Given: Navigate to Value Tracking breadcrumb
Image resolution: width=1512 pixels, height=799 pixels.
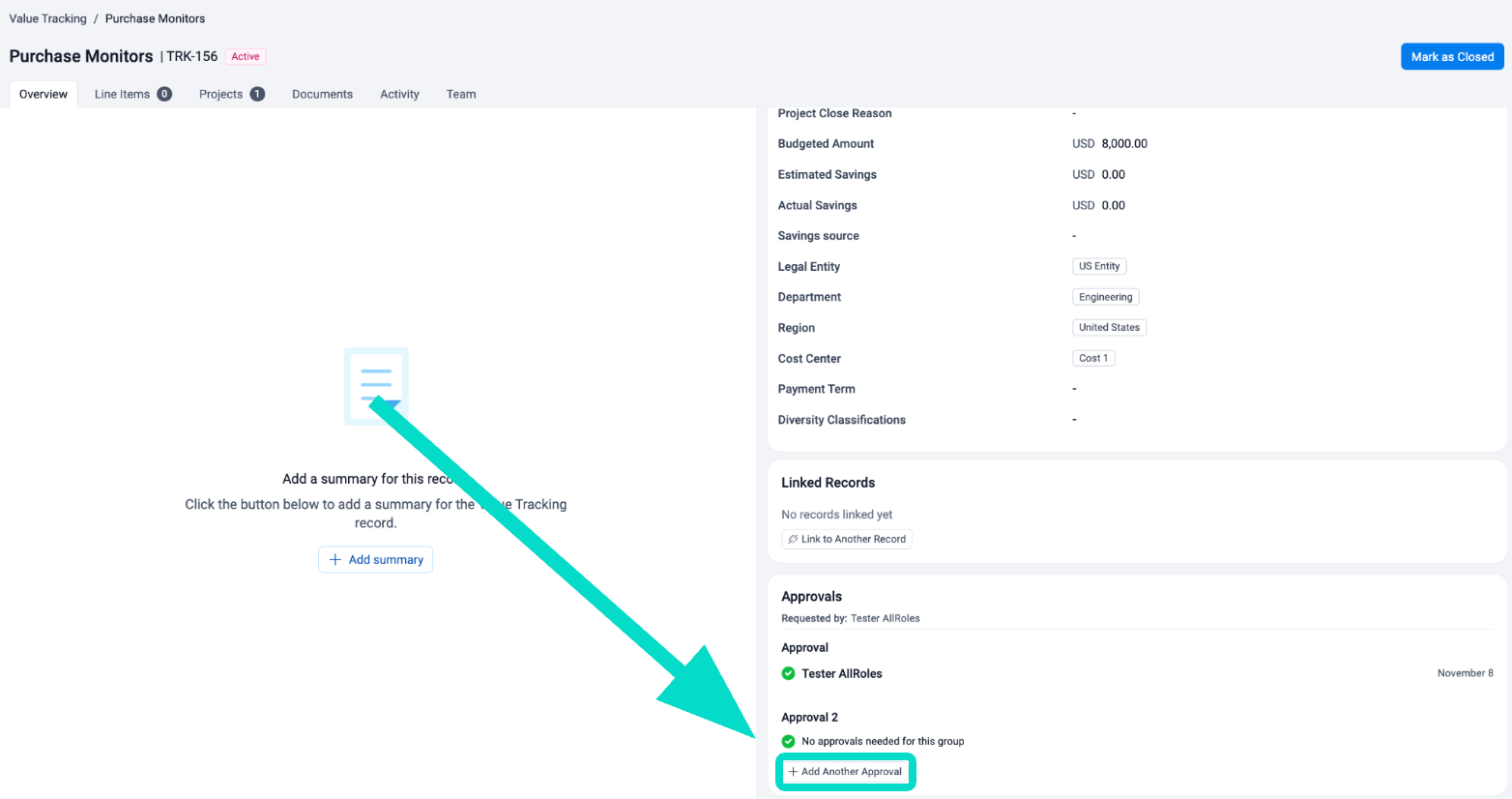Looking at the screenshot, I should tap(47, 18).
